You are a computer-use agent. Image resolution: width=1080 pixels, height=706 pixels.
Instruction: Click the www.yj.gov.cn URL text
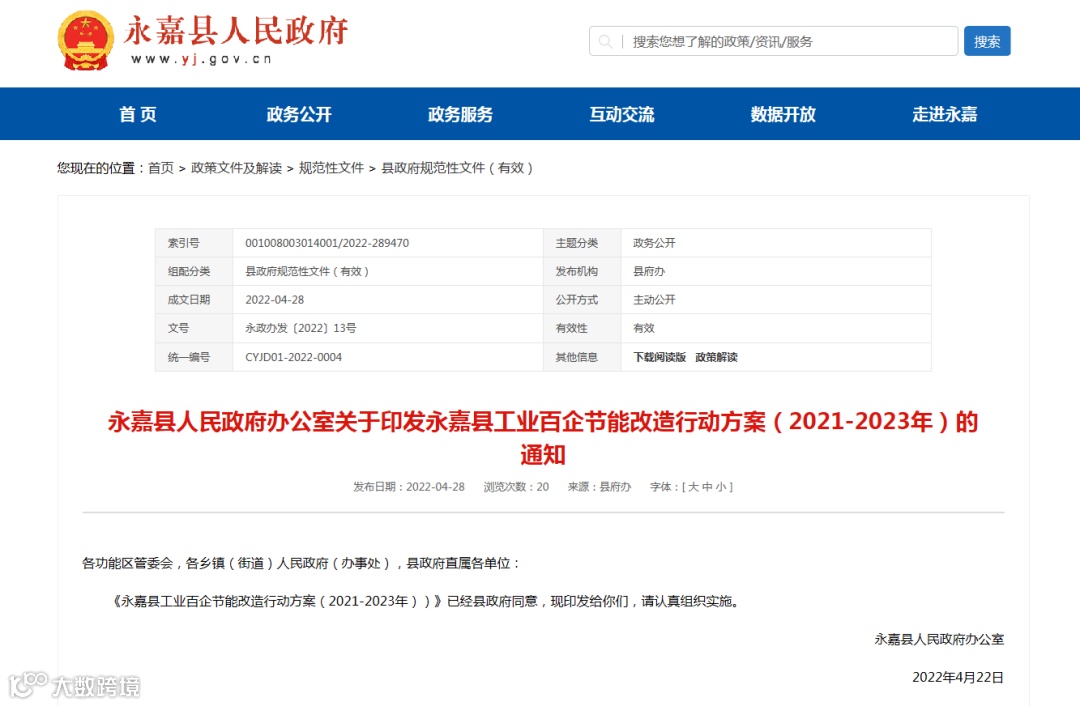tap(201, 59)
